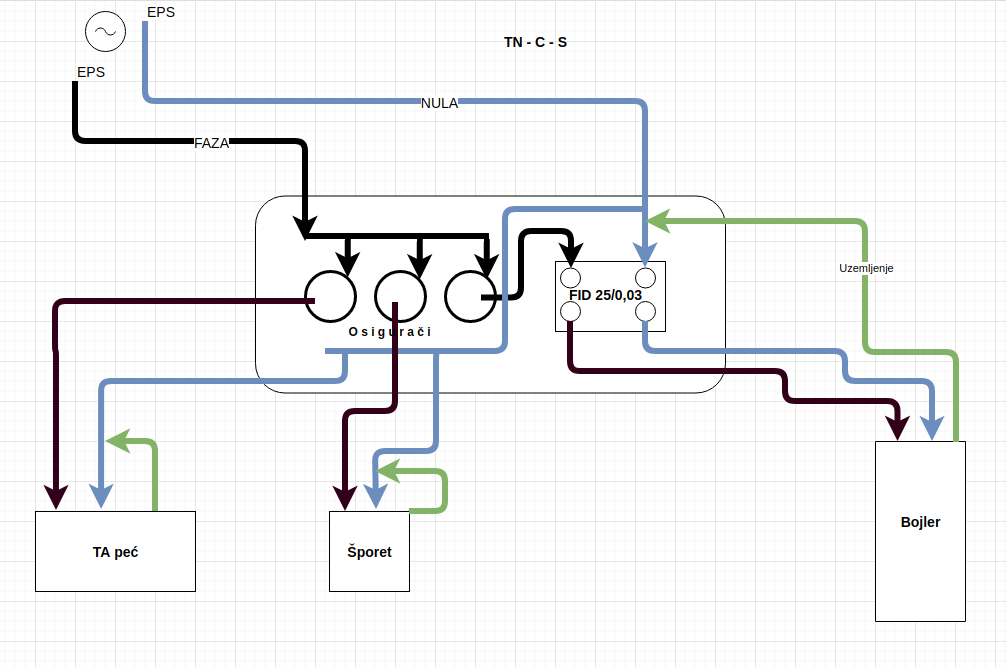1006x668 pixels.
Task: Select the TN - C - S title text
Action: point(536,43)
